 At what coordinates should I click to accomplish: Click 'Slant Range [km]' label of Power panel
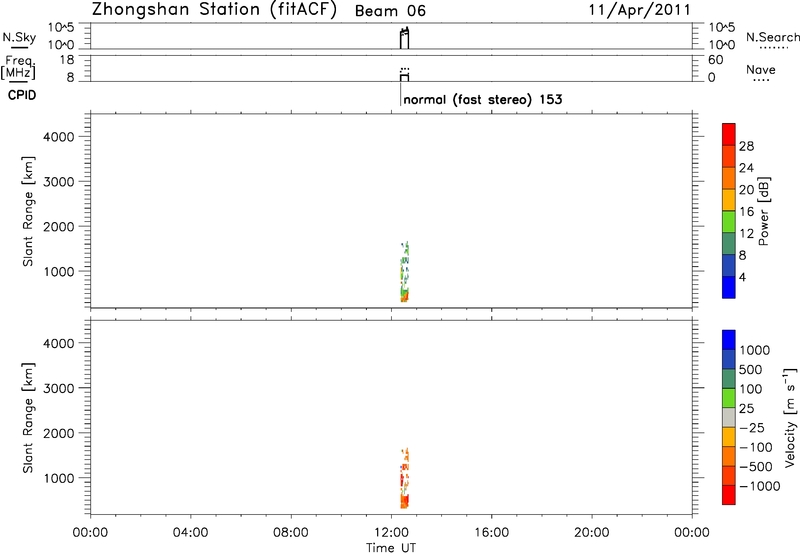pyautogui.click(x=28, y=211)
